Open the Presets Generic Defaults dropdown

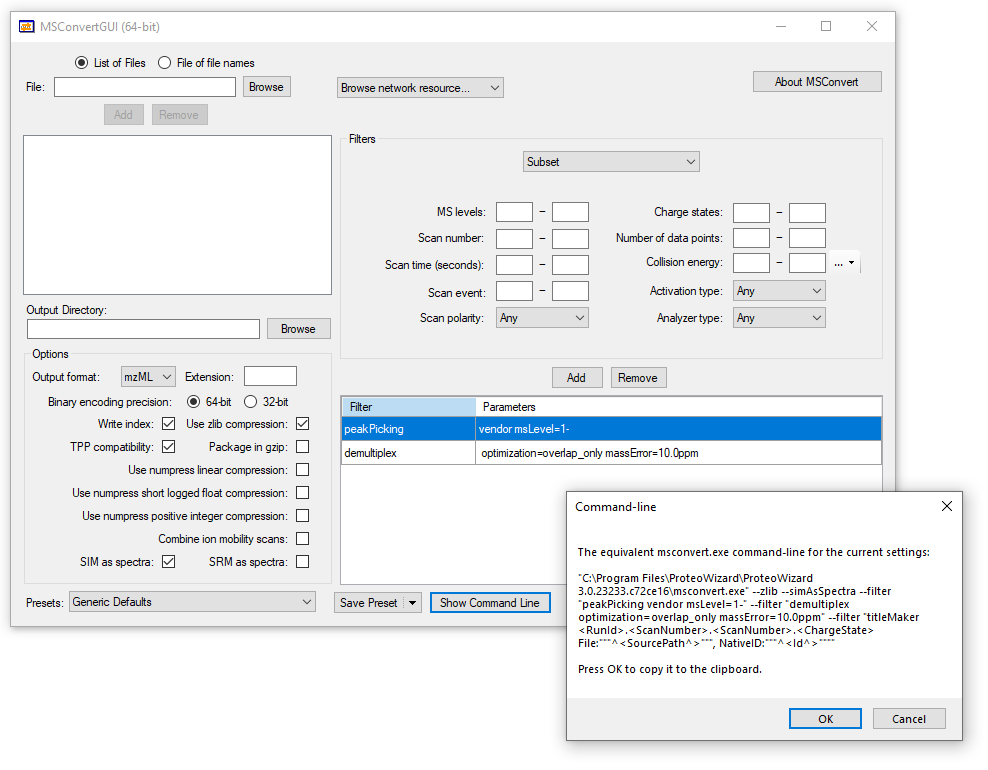click(192, 602)
